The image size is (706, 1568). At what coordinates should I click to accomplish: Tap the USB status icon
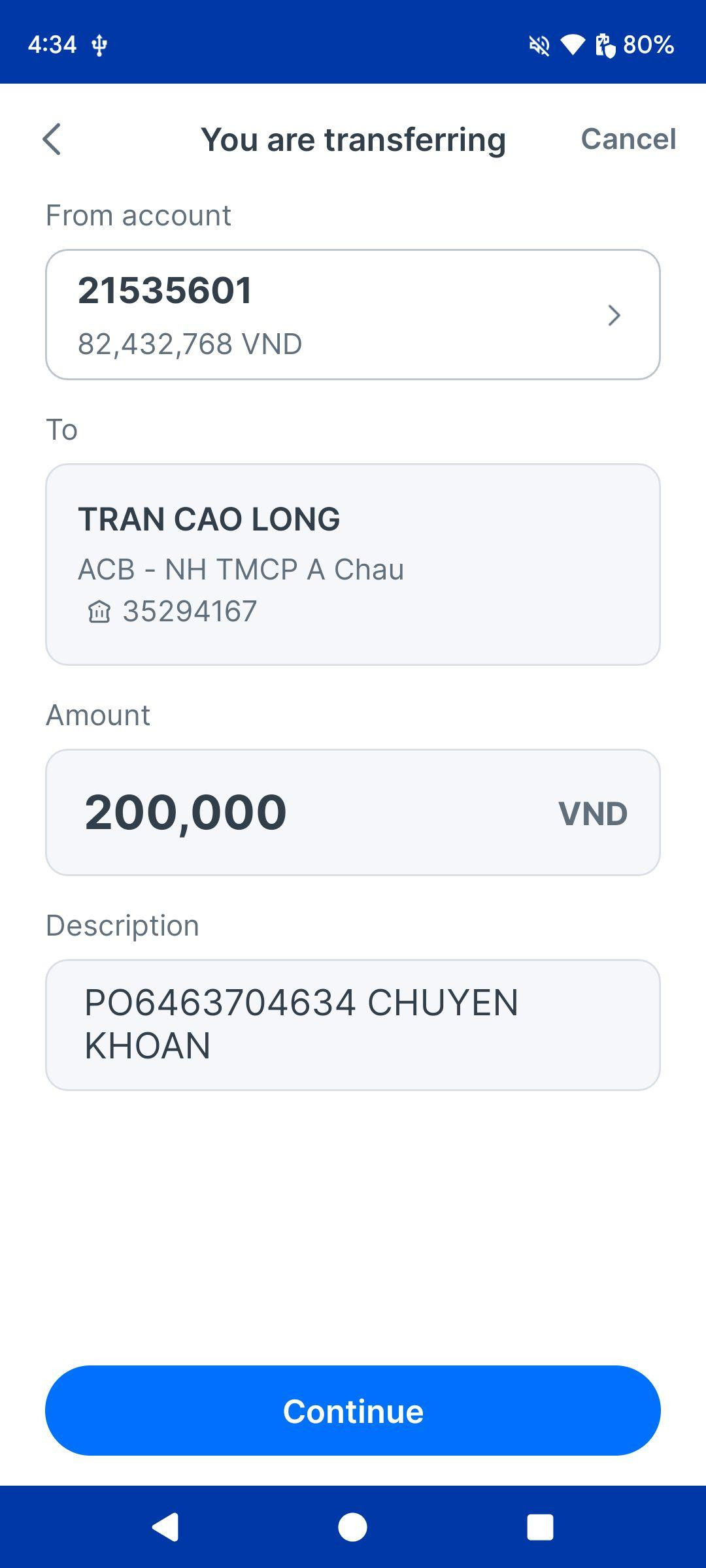coord(99,45)
